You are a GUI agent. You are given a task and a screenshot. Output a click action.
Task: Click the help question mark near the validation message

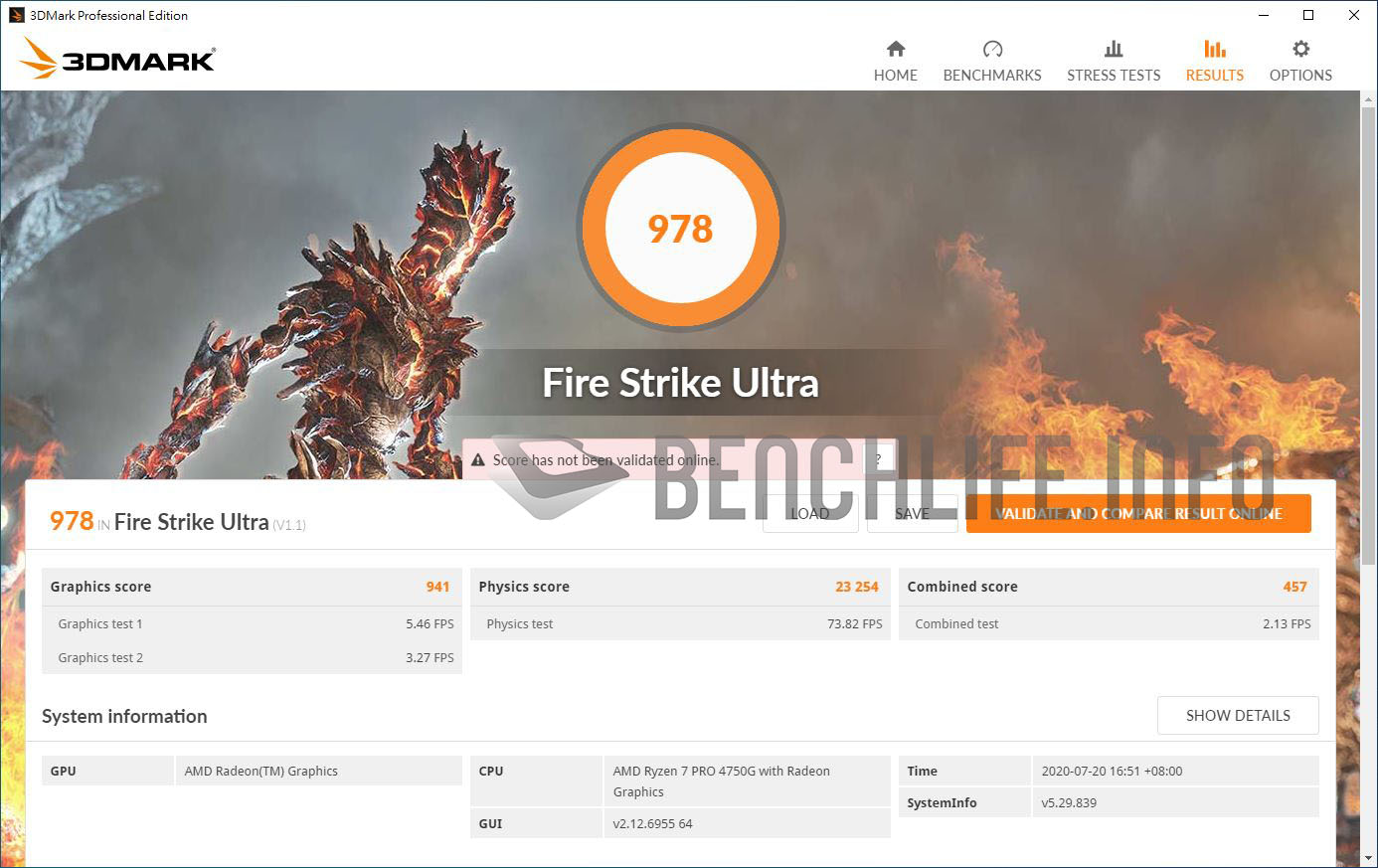point(877,455)
